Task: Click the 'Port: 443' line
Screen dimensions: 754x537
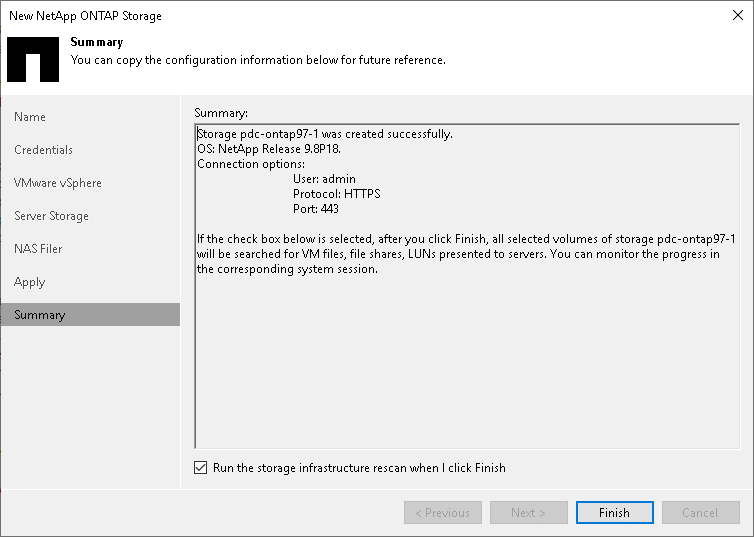Action: click(x=316, y=209)
